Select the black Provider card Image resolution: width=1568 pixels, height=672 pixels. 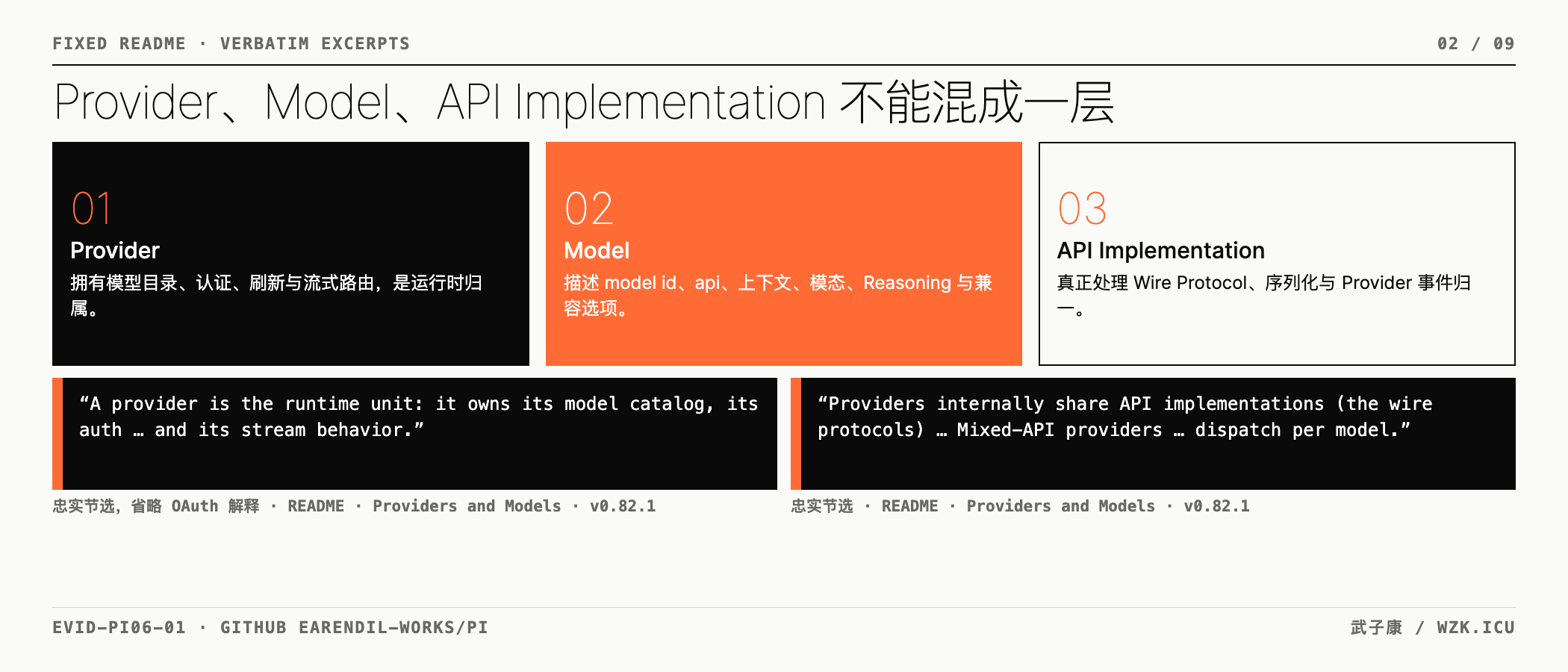(290, 254)
